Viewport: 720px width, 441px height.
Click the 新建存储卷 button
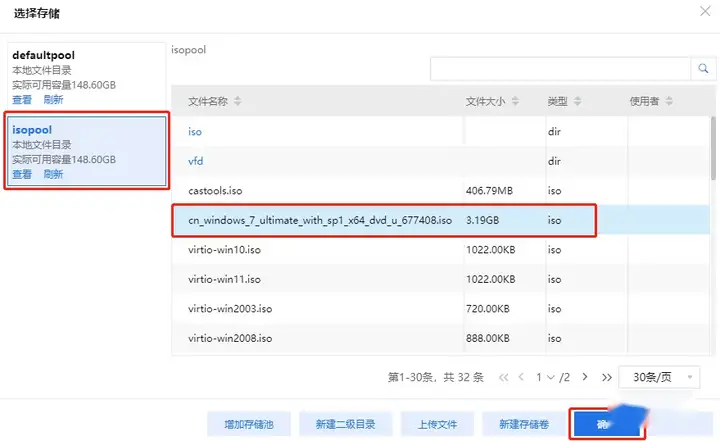click(x=524, y=424)
